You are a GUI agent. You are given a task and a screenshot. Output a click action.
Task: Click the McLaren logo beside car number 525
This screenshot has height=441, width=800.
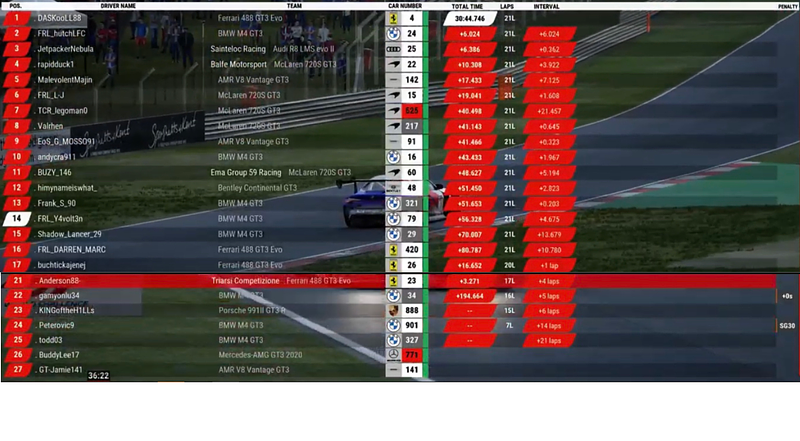[x=393, y=111]
